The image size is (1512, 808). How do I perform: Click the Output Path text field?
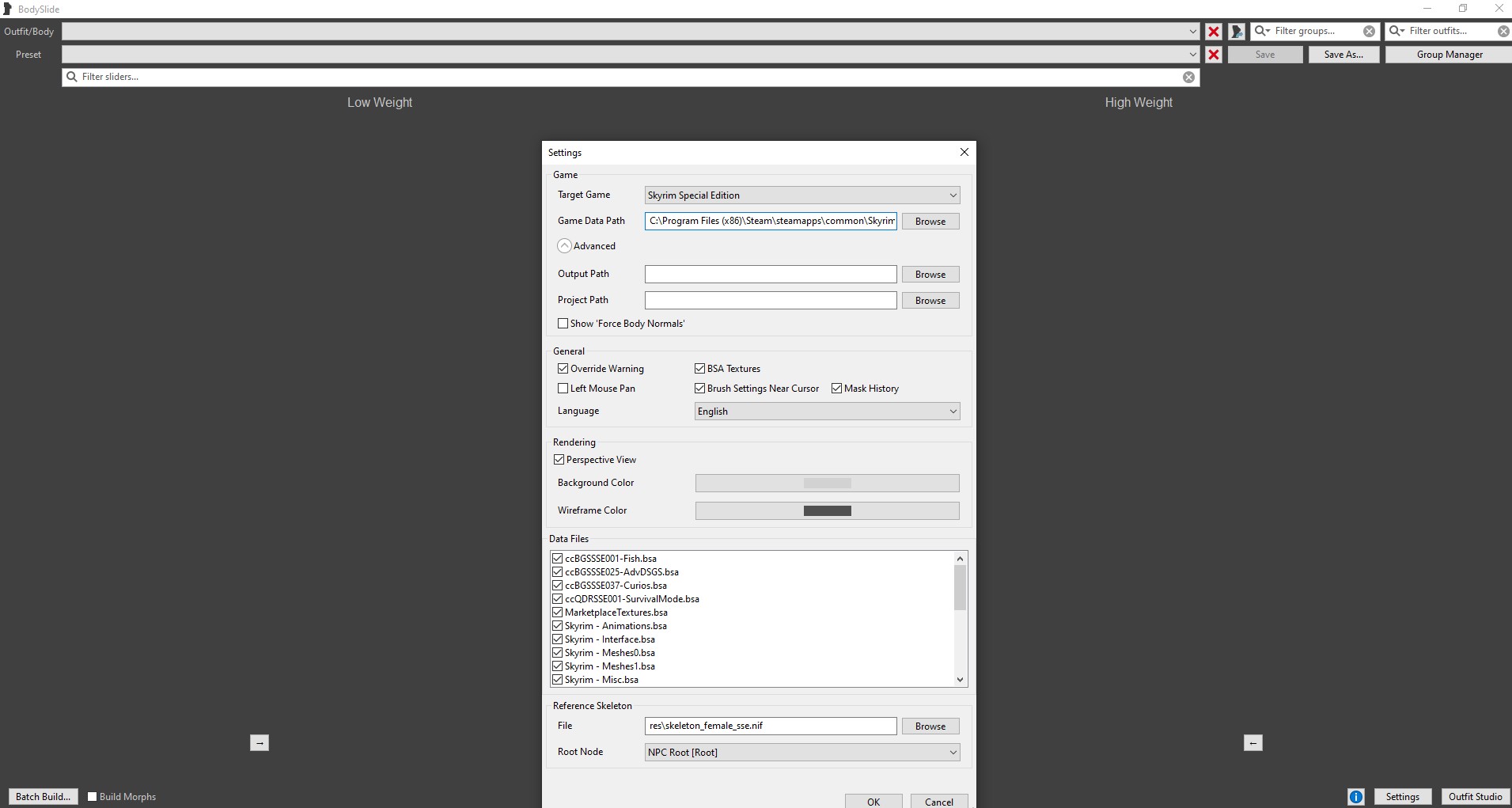click(771, 274)
